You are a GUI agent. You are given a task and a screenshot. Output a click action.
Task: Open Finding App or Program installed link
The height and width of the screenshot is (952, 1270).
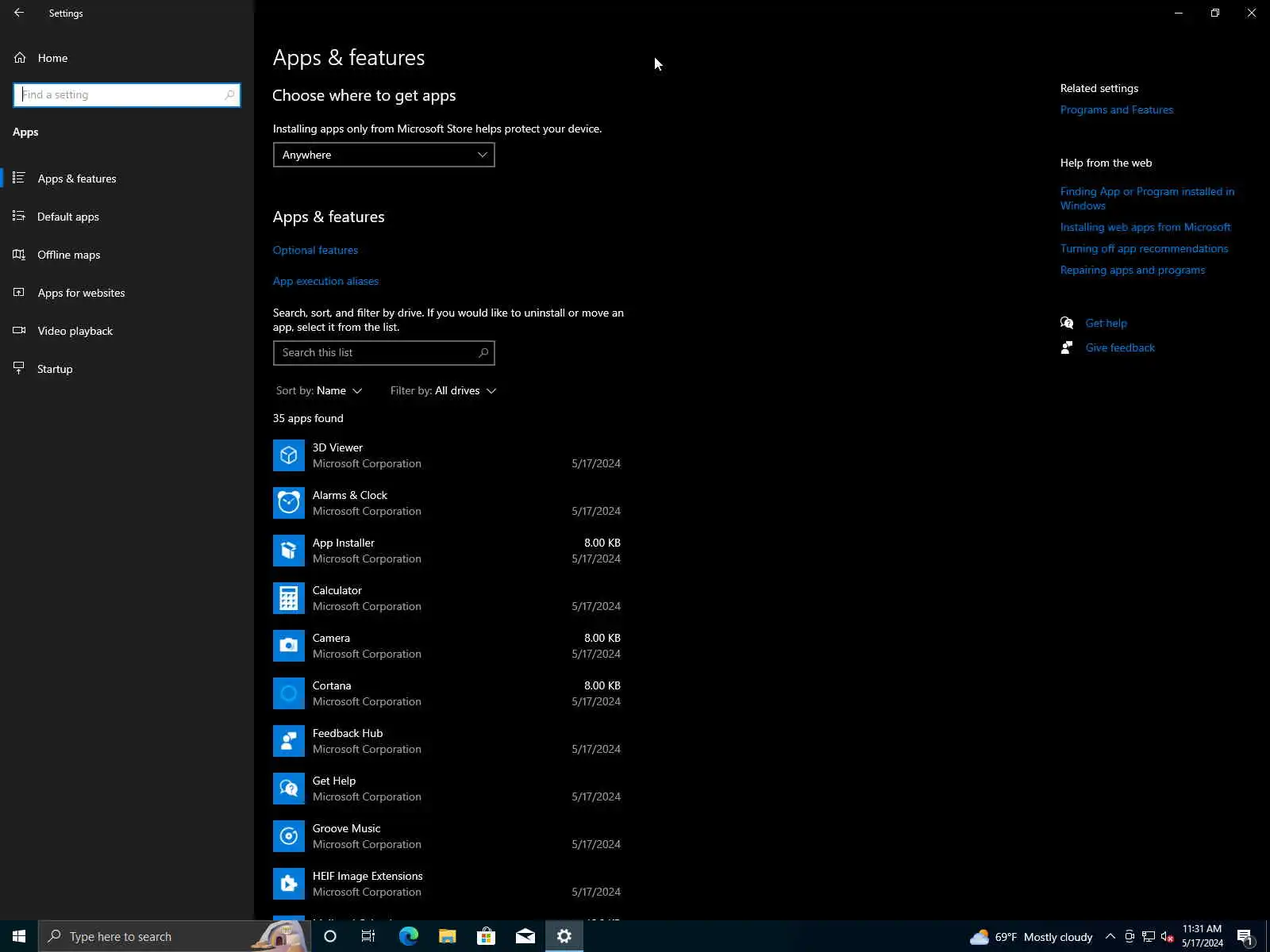click(1147, 198)
